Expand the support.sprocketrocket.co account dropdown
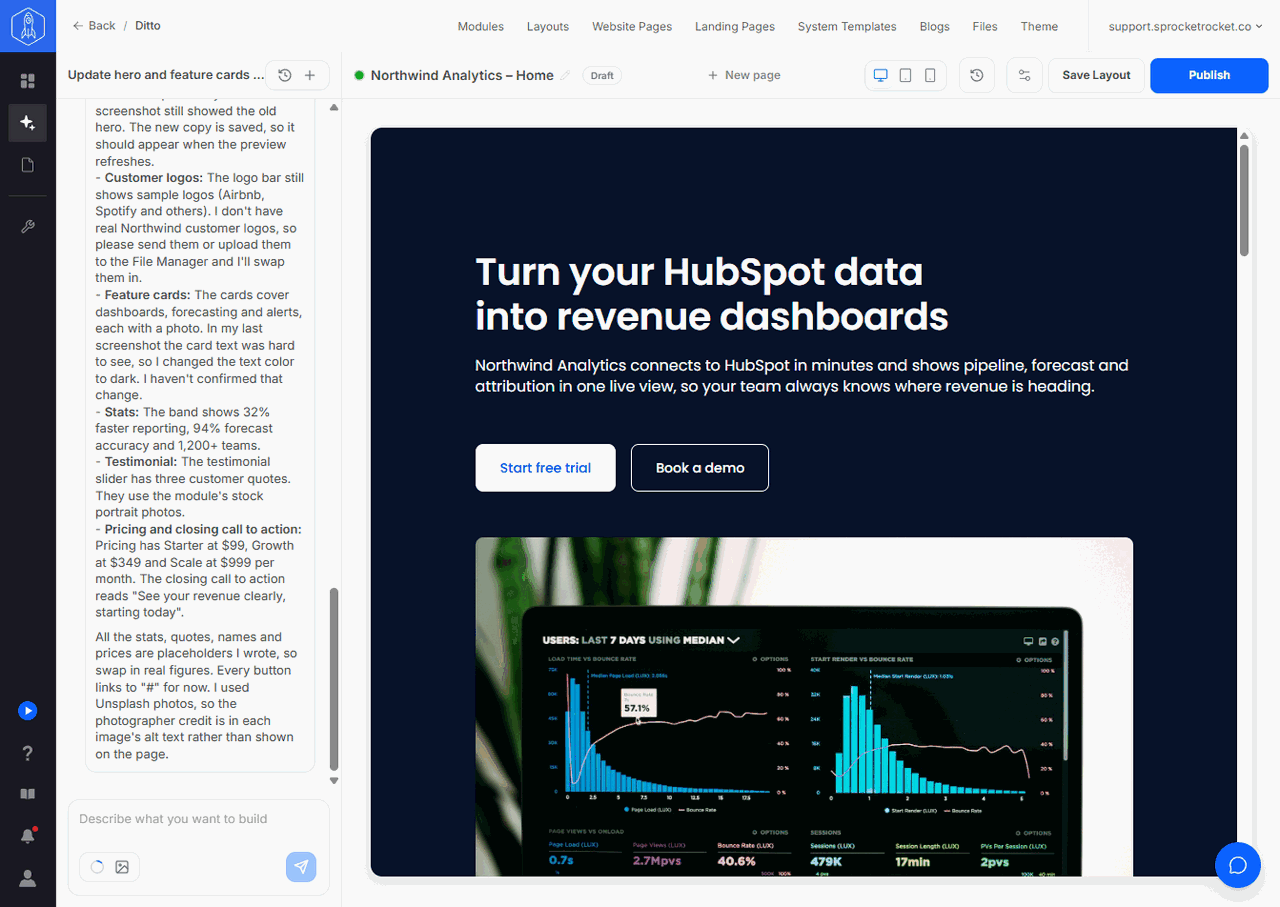Screen dimensions: 1280x907 [1185, 26]
